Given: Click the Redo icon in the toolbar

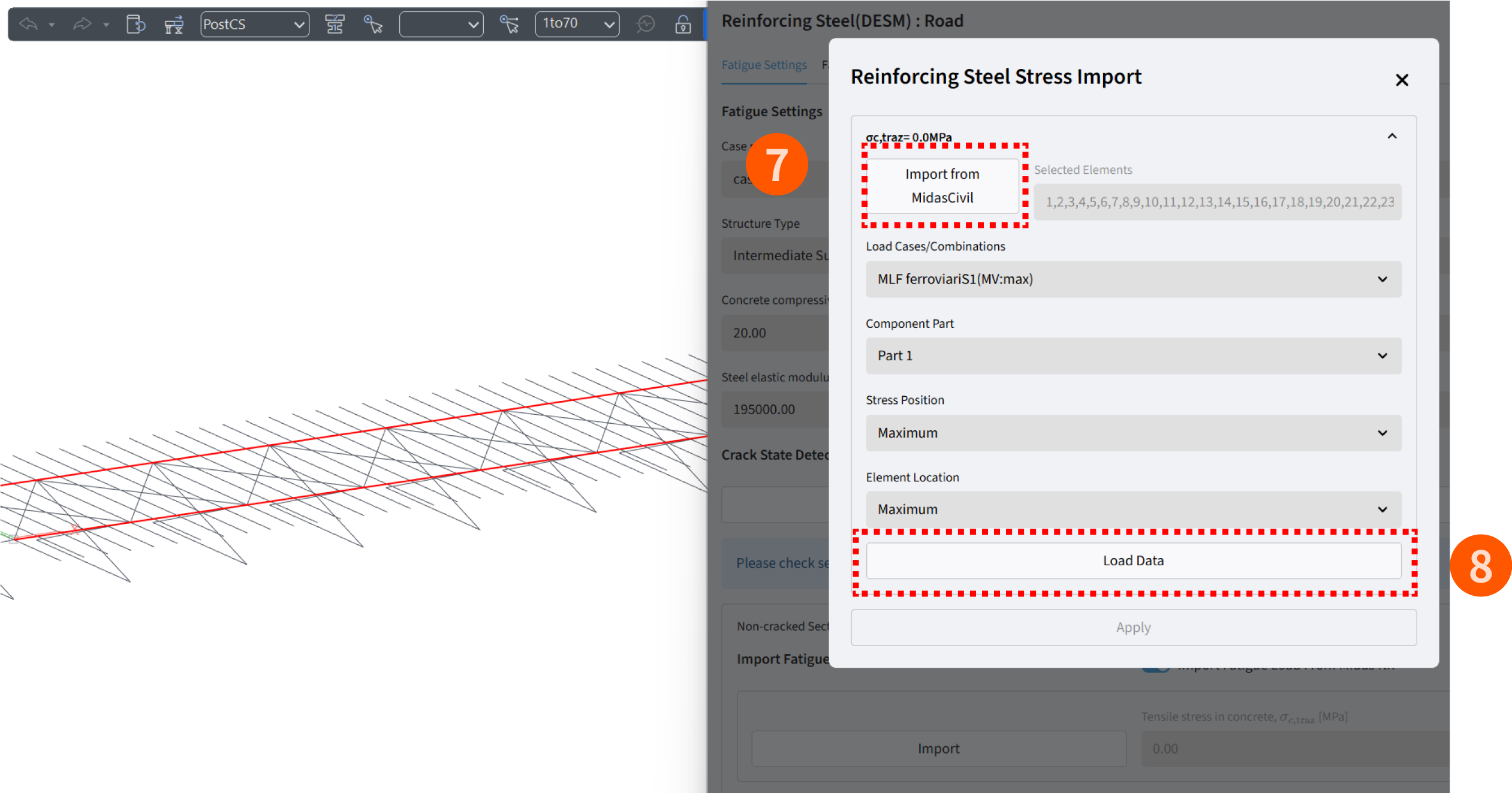Looking at the screenshot, I should pos(81,24).
